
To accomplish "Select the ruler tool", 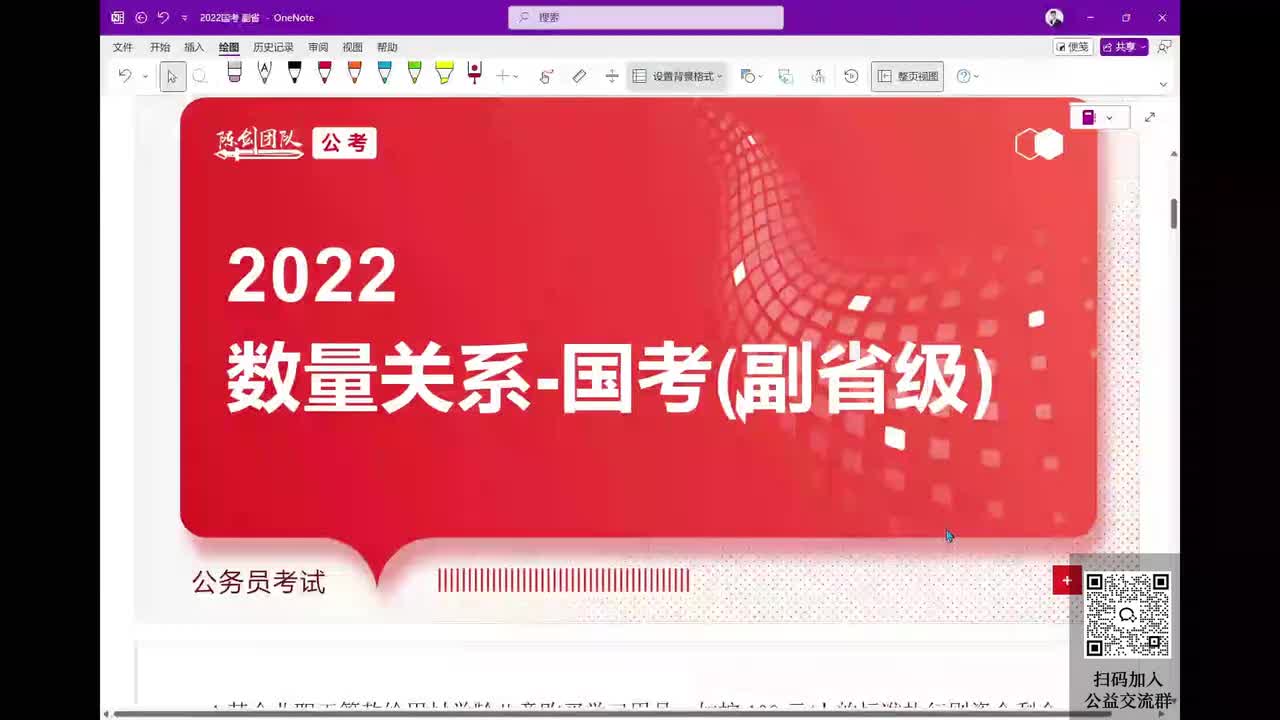I will coord(579,76).
